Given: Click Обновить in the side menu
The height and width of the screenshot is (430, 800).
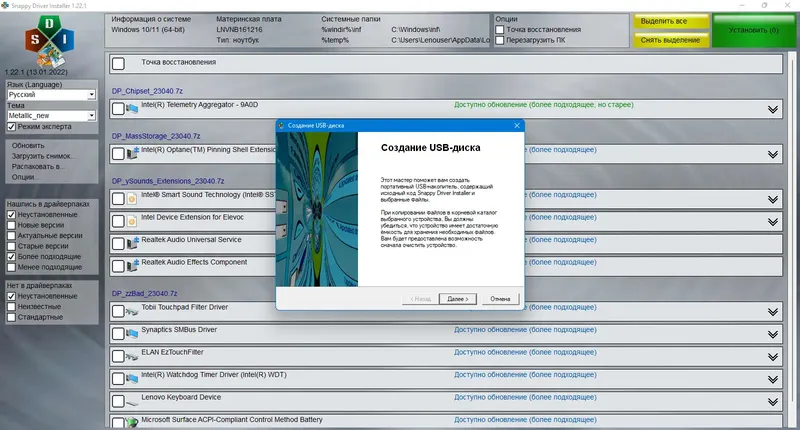Looking at the screenshot, I should point(28,145).
